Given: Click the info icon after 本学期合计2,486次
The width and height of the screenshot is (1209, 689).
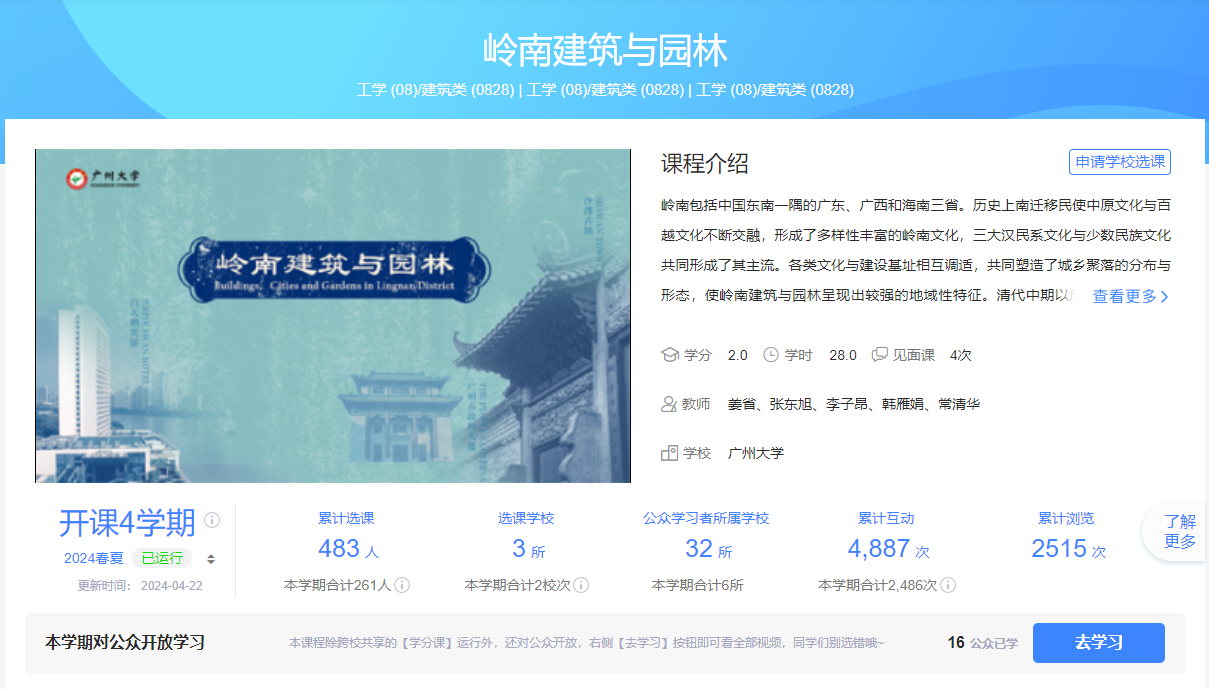Looking at the screenshot, I should point(948,585).
